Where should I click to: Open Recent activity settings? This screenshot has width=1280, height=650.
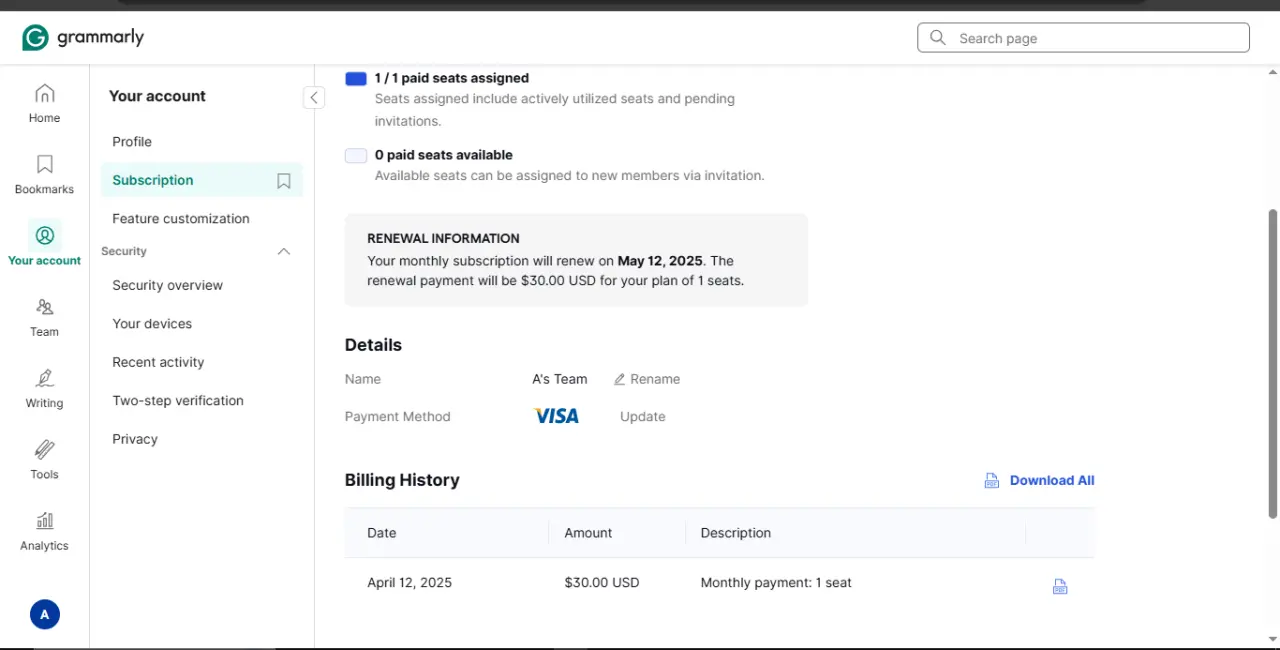(158, 362)
